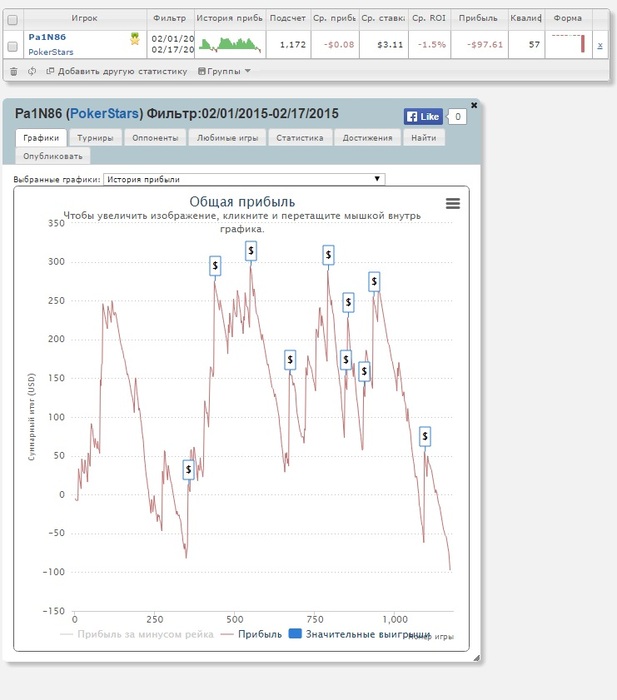
Task: Switch to the Опубликовать tab
Action: [x=53, y=156]
